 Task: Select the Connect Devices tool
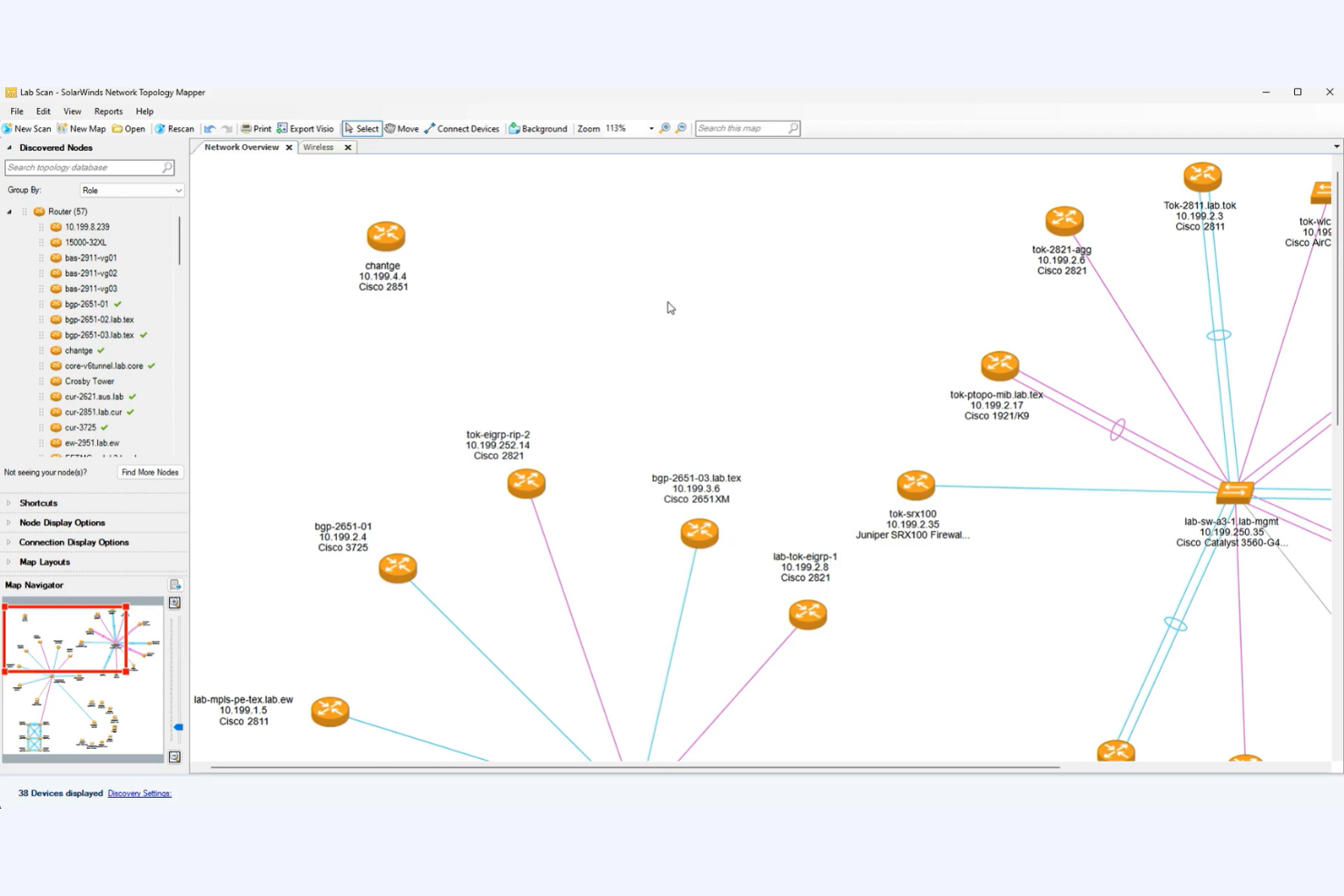462,128
